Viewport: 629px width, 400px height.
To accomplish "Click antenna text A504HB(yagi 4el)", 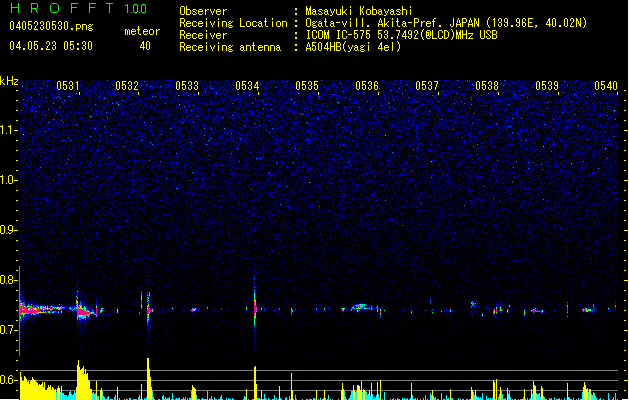I will [x=353, y=47].
